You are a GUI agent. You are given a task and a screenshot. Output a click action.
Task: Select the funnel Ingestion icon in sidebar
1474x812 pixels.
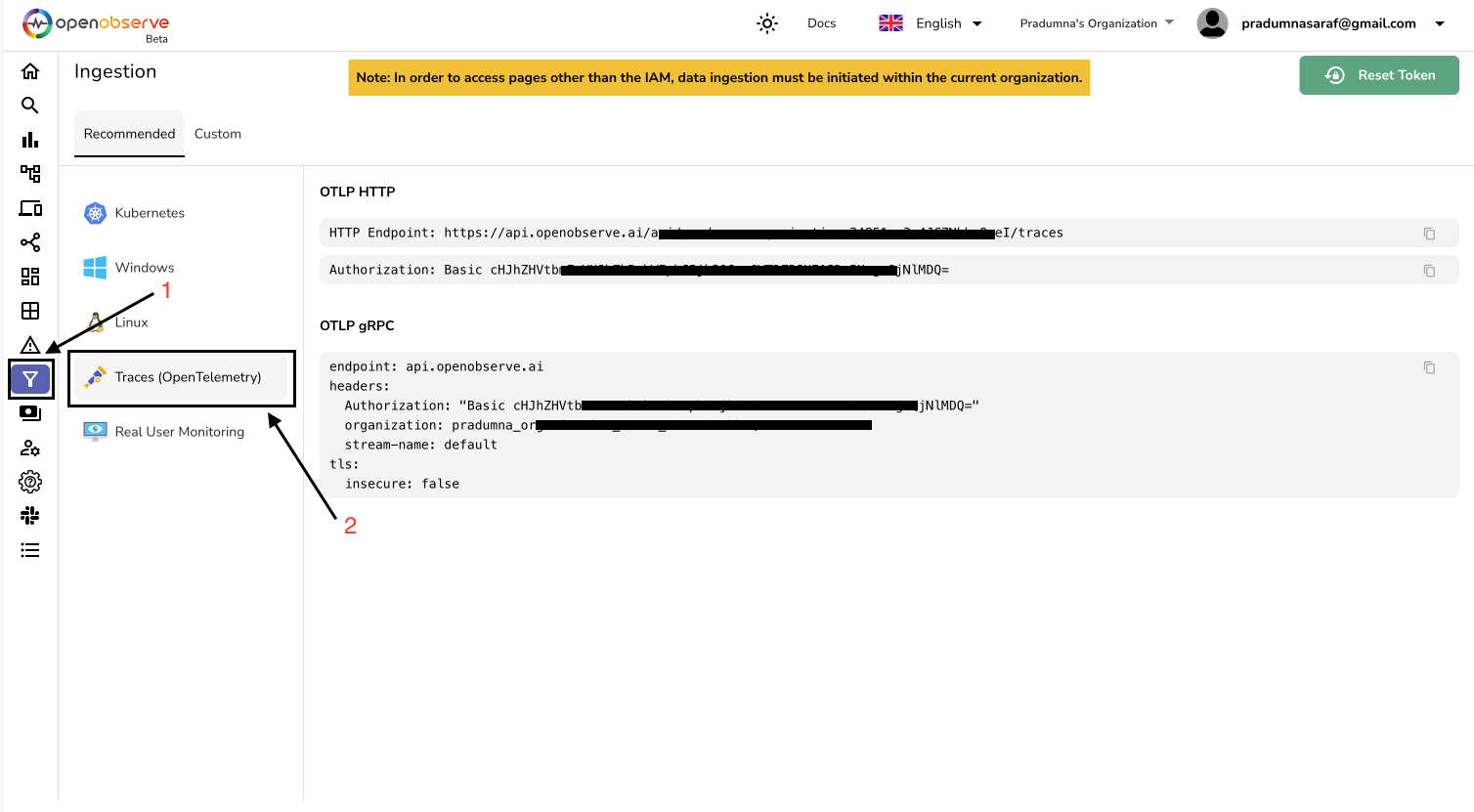point(30,379)
